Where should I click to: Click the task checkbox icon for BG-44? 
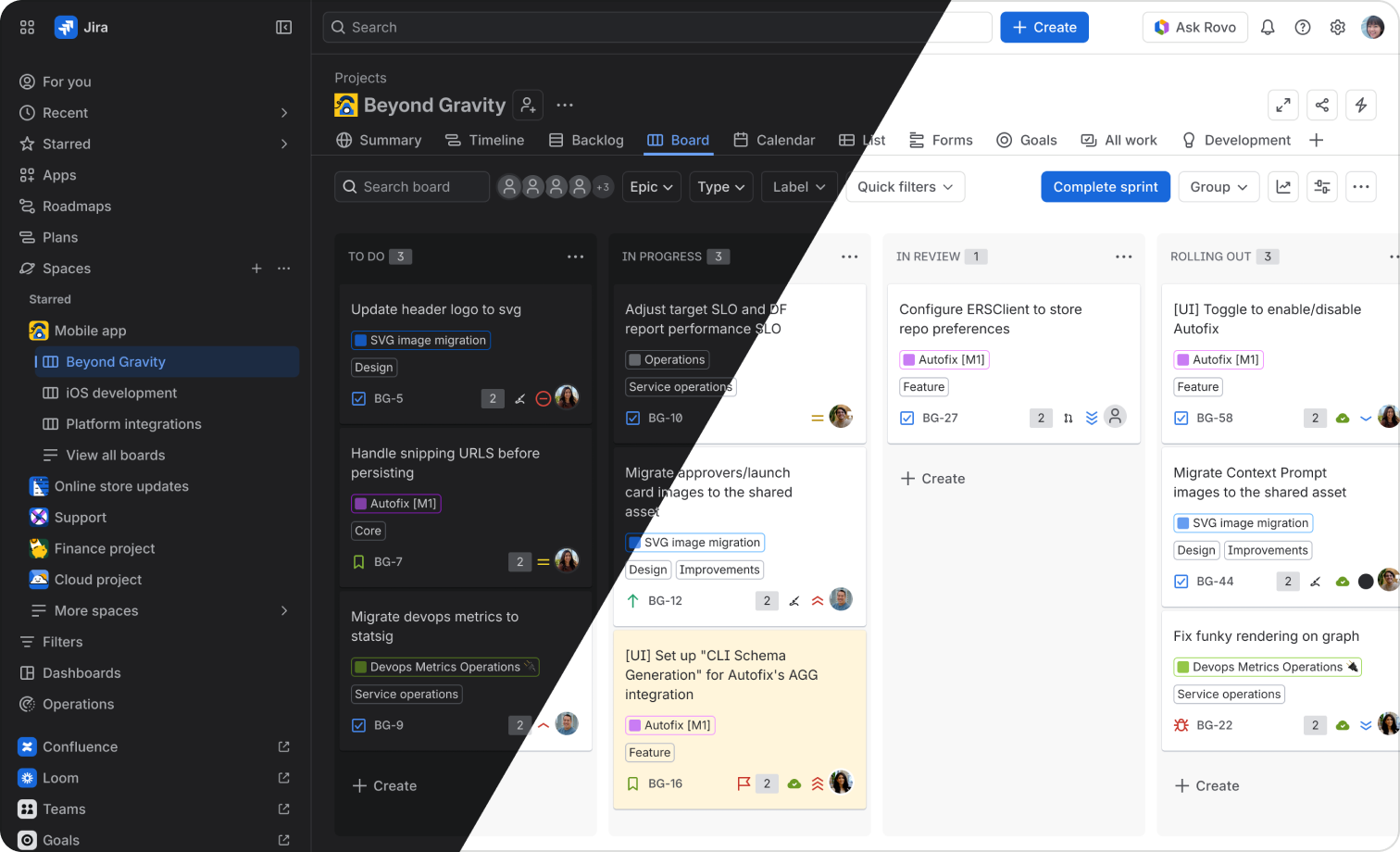coord(1181,582)
